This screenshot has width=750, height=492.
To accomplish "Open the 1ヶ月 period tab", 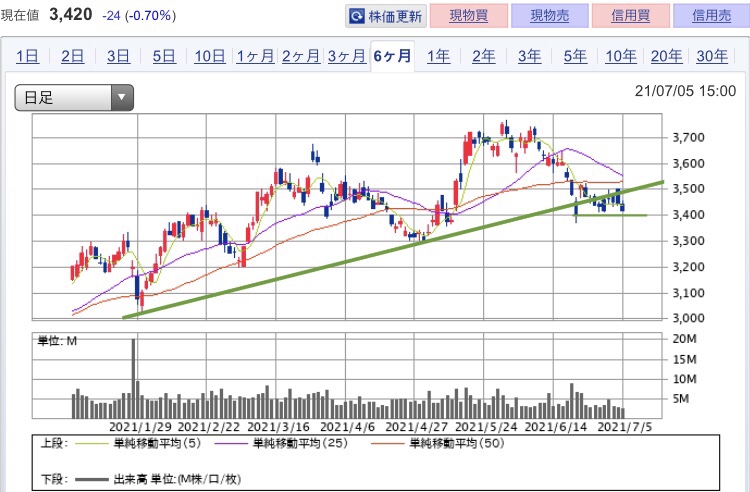I will pos(255,56).
